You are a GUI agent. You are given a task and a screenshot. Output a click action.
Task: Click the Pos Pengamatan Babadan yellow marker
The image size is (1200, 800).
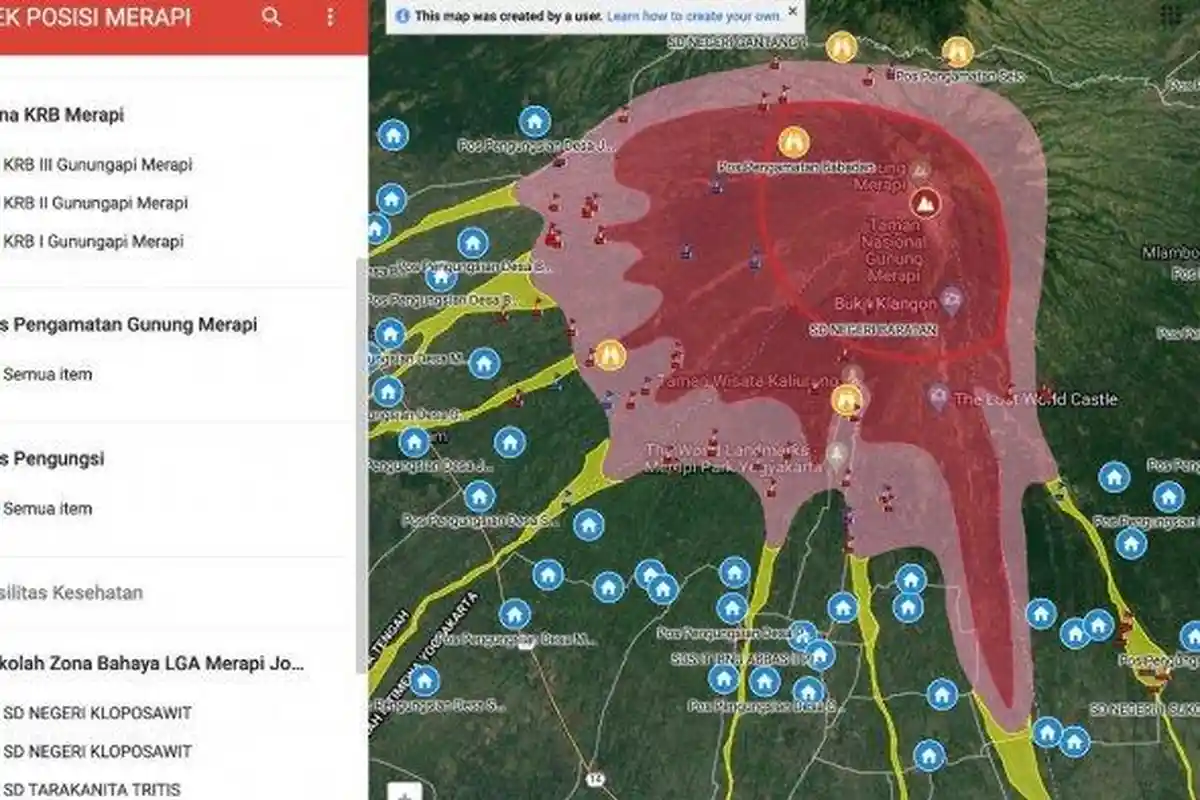793,143
